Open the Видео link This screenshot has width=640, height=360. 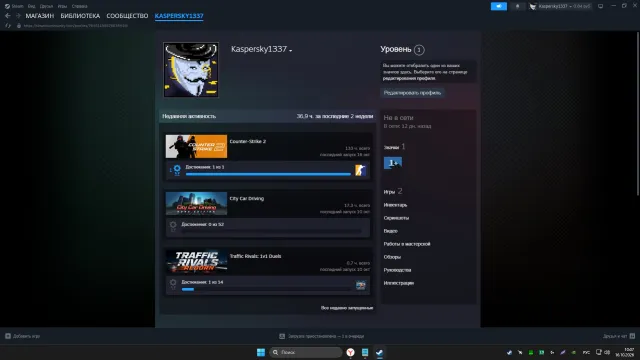click(x=391, y=231)
